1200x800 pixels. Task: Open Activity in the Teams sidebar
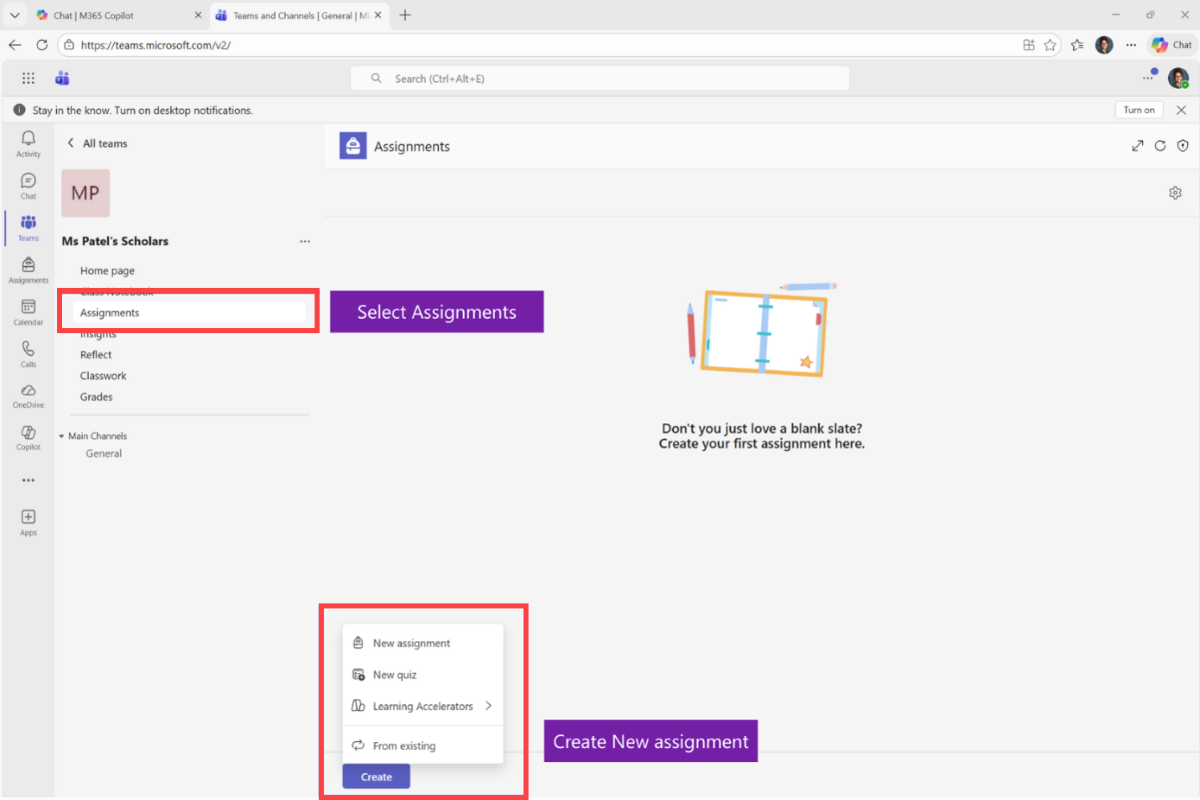[28, 144]
